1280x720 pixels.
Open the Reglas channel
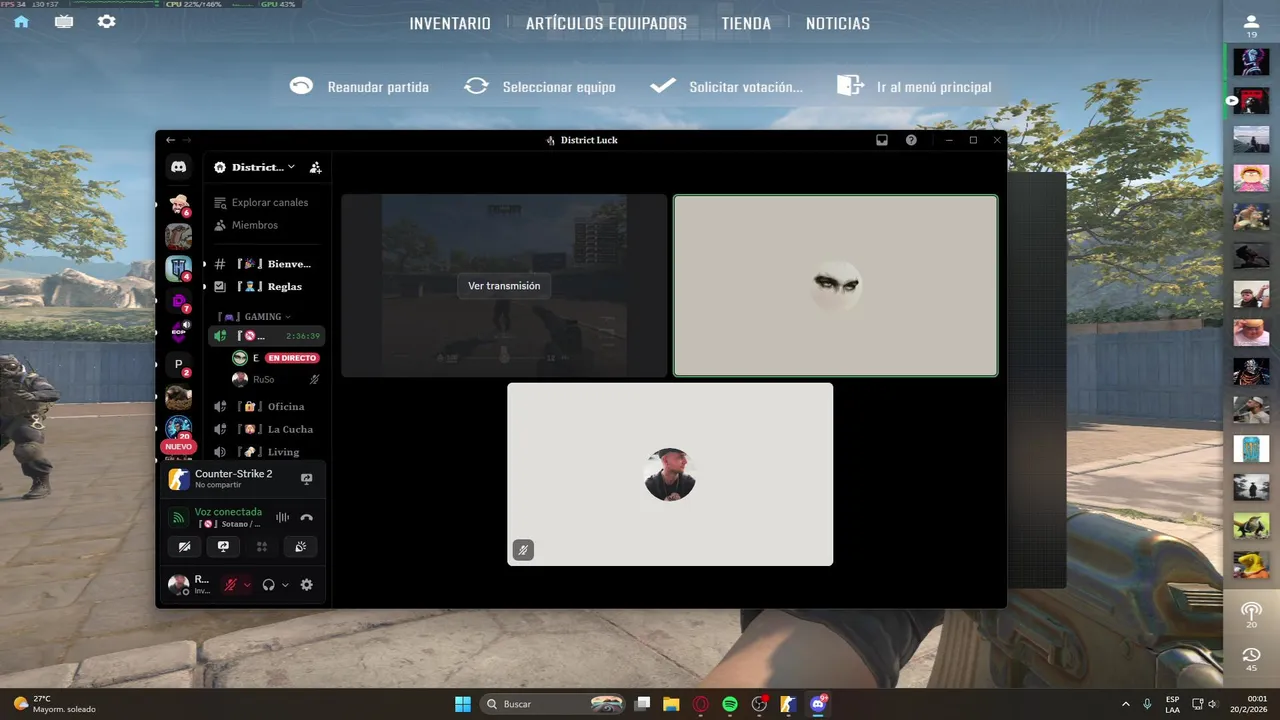coord(266,286)
